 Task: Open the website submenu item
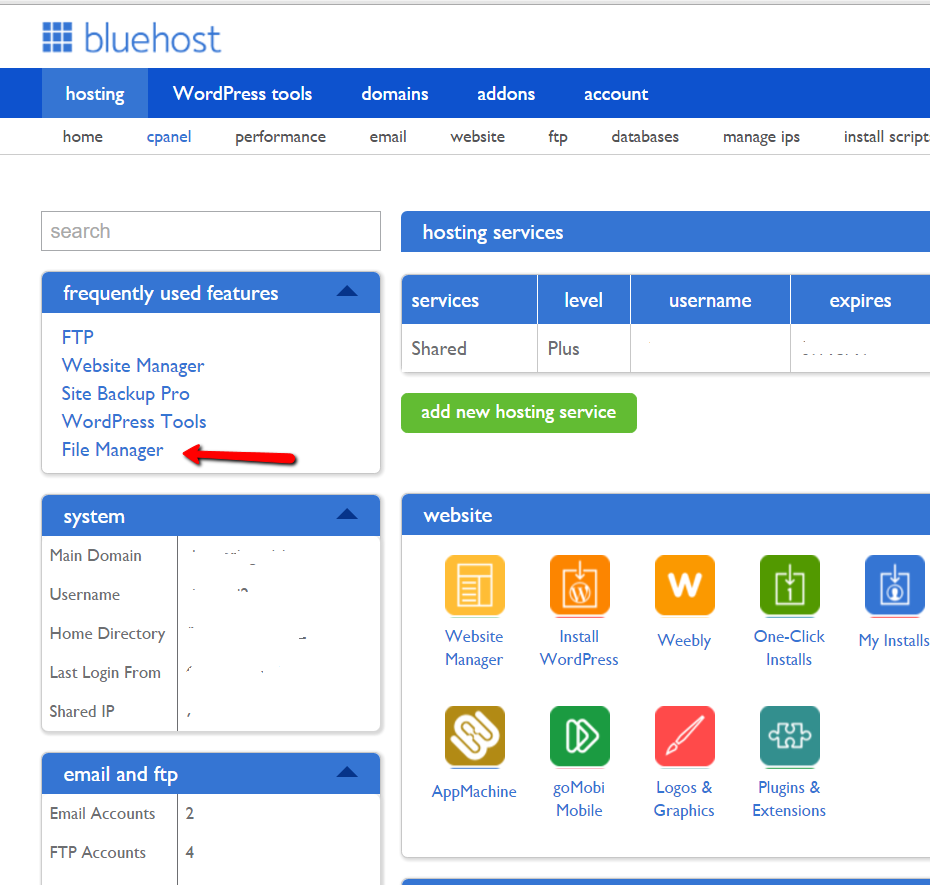point(477,136)
